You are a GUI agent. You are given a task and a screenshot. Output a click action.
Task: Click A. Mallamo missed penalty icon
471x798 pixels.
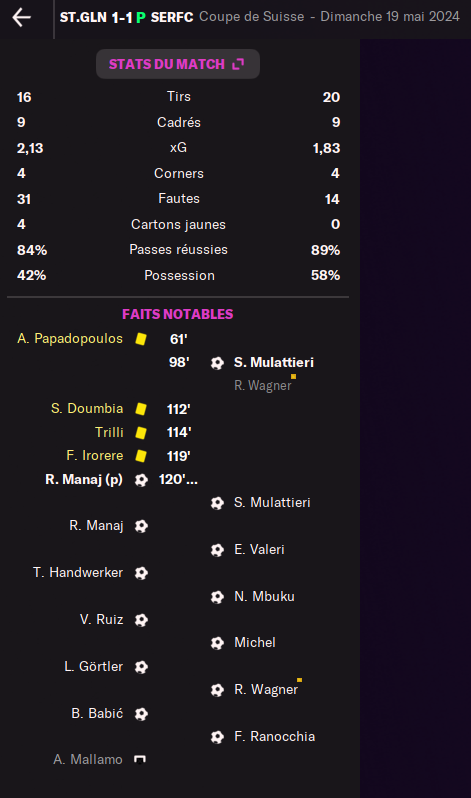(140, 760)
